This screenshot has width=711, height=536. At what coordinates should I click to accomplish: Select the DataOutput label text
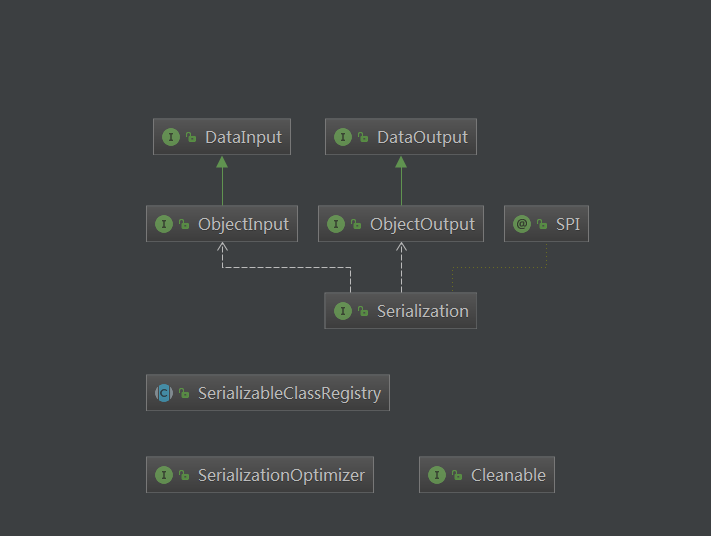click(422, 137)
